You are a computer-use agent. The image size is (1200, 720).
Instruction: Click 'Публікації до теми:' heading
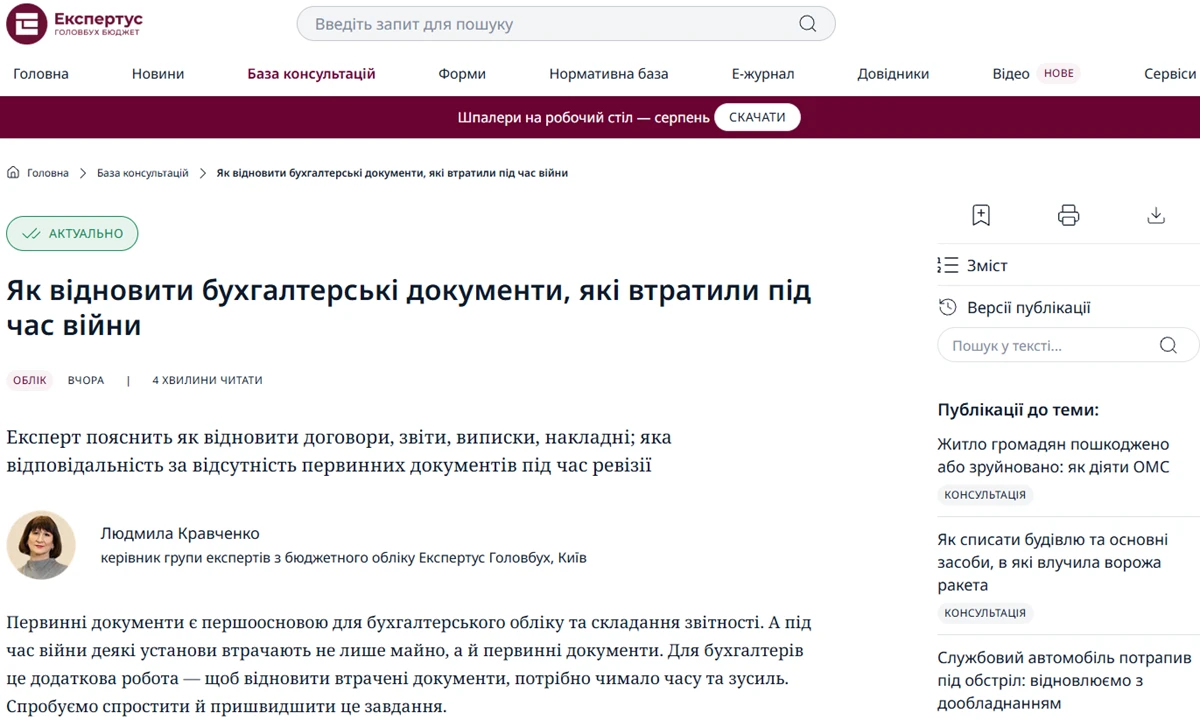(1018, 409)
